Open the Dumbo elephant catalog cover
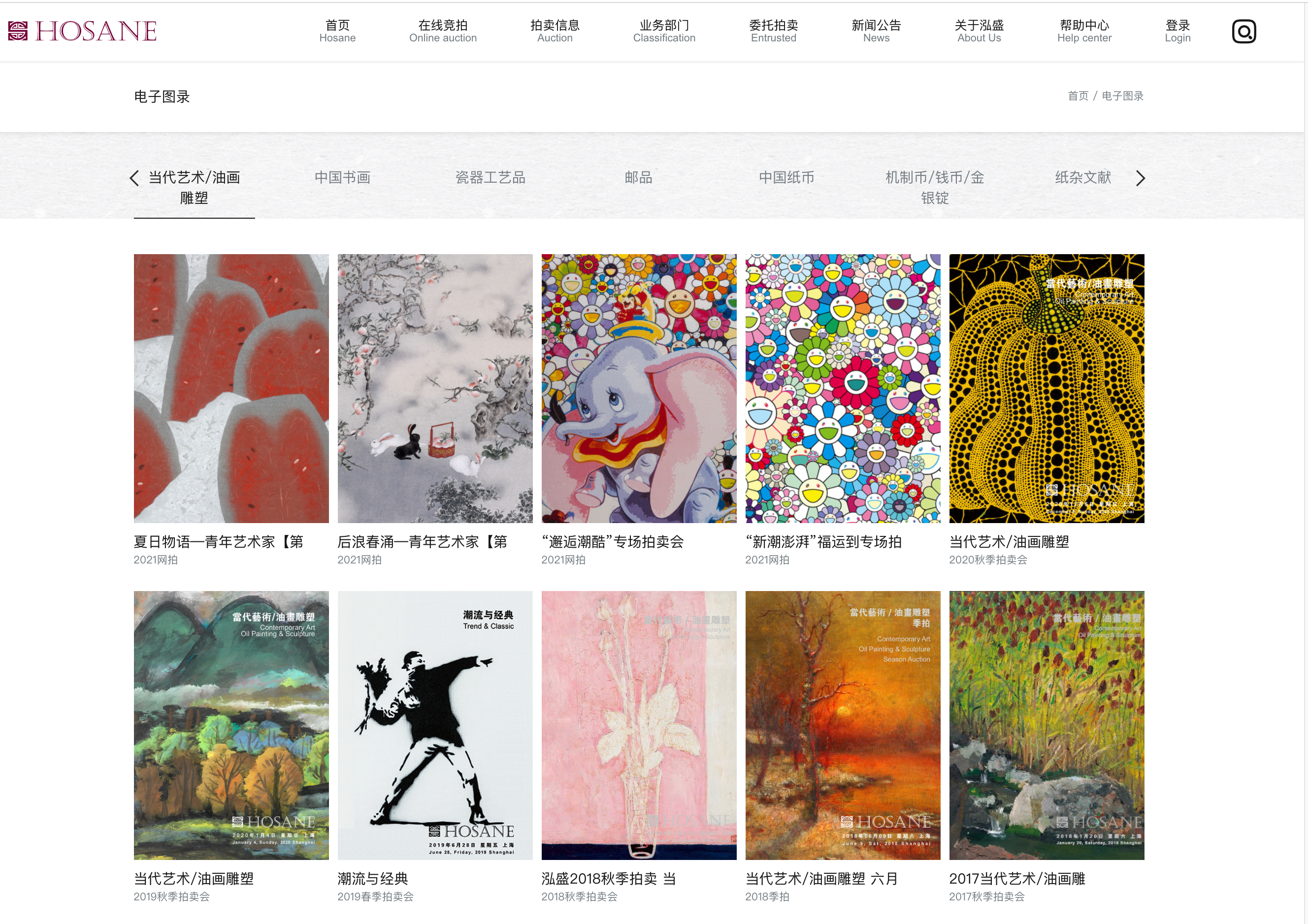The image size is (1308, 924). tap(639, 389)
